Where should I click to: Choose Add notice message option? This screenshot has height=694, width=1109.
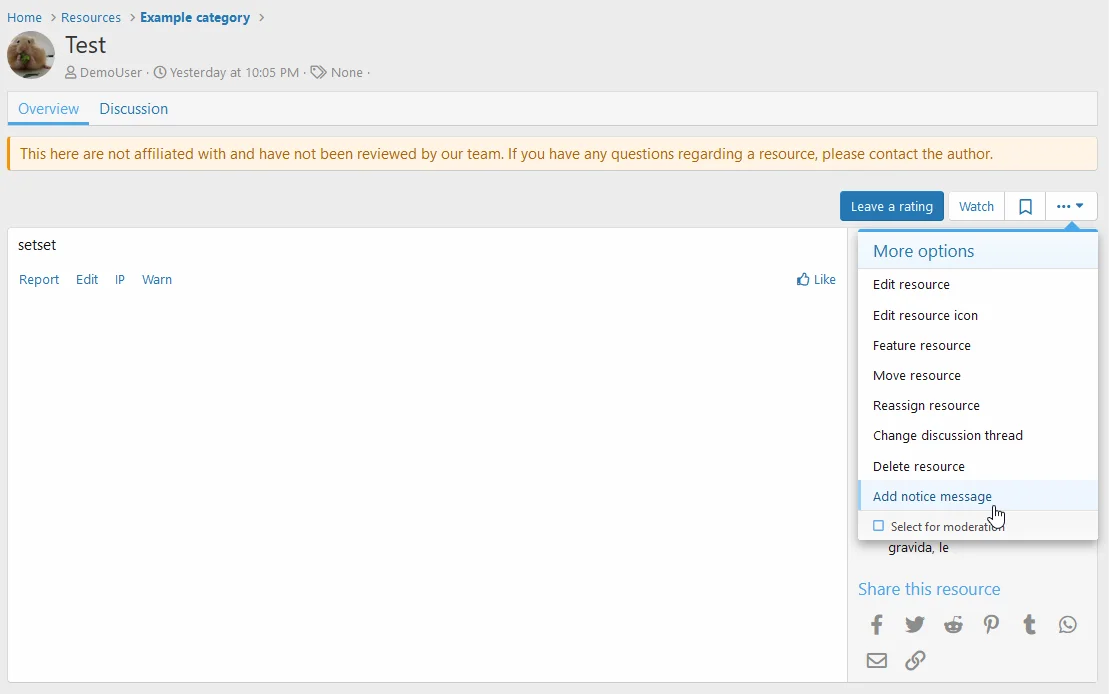(x=932, y=496)
